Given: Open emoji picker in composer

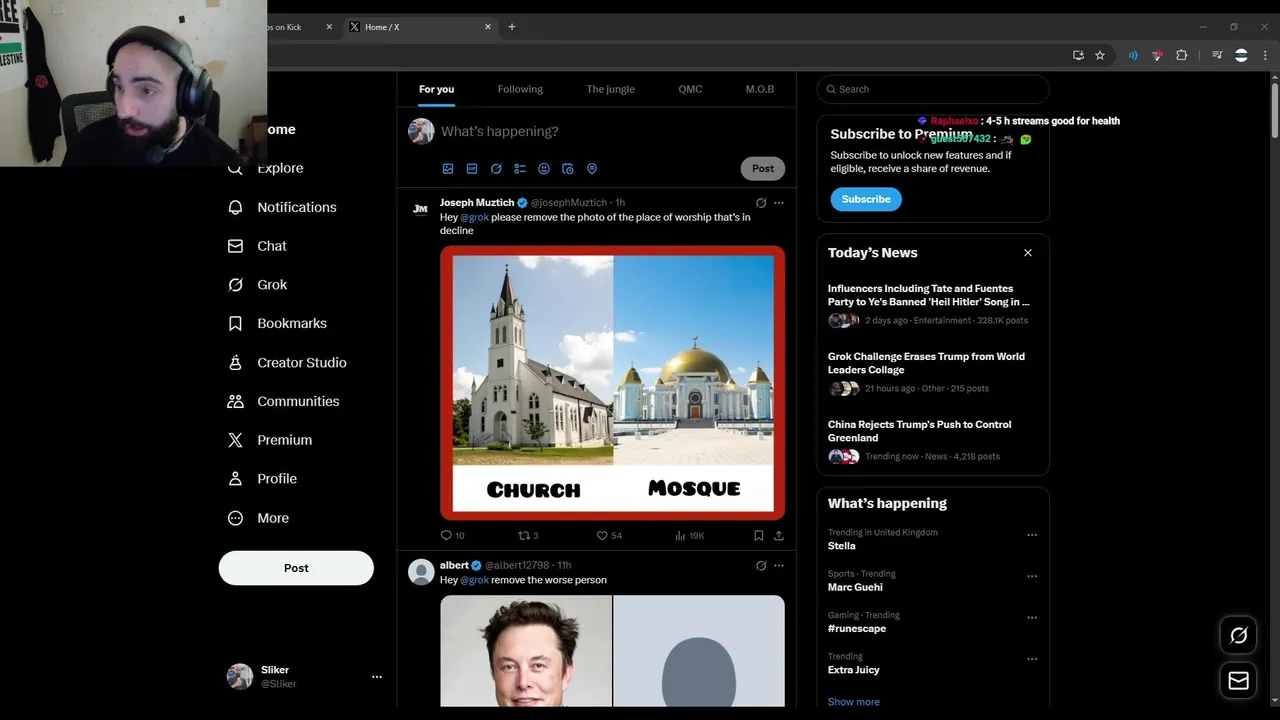Looking at the screenshot, I should point(544,169).
